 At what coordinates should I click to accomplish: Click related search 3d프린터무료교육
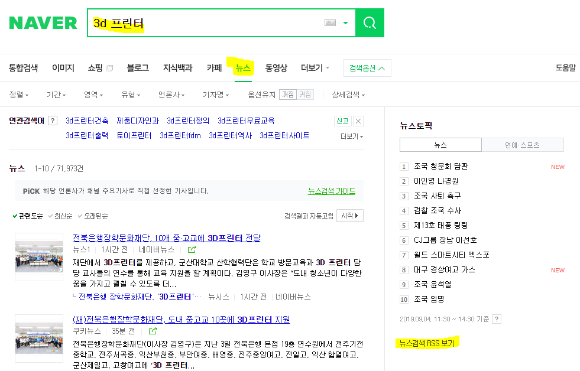[246, 121]
